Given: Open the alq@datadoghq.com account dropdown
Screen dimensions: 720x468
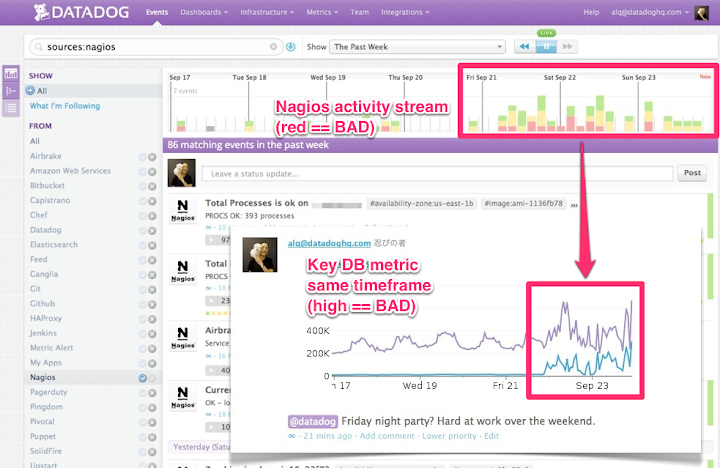Looking at the screenshot, I should point(650,12).
